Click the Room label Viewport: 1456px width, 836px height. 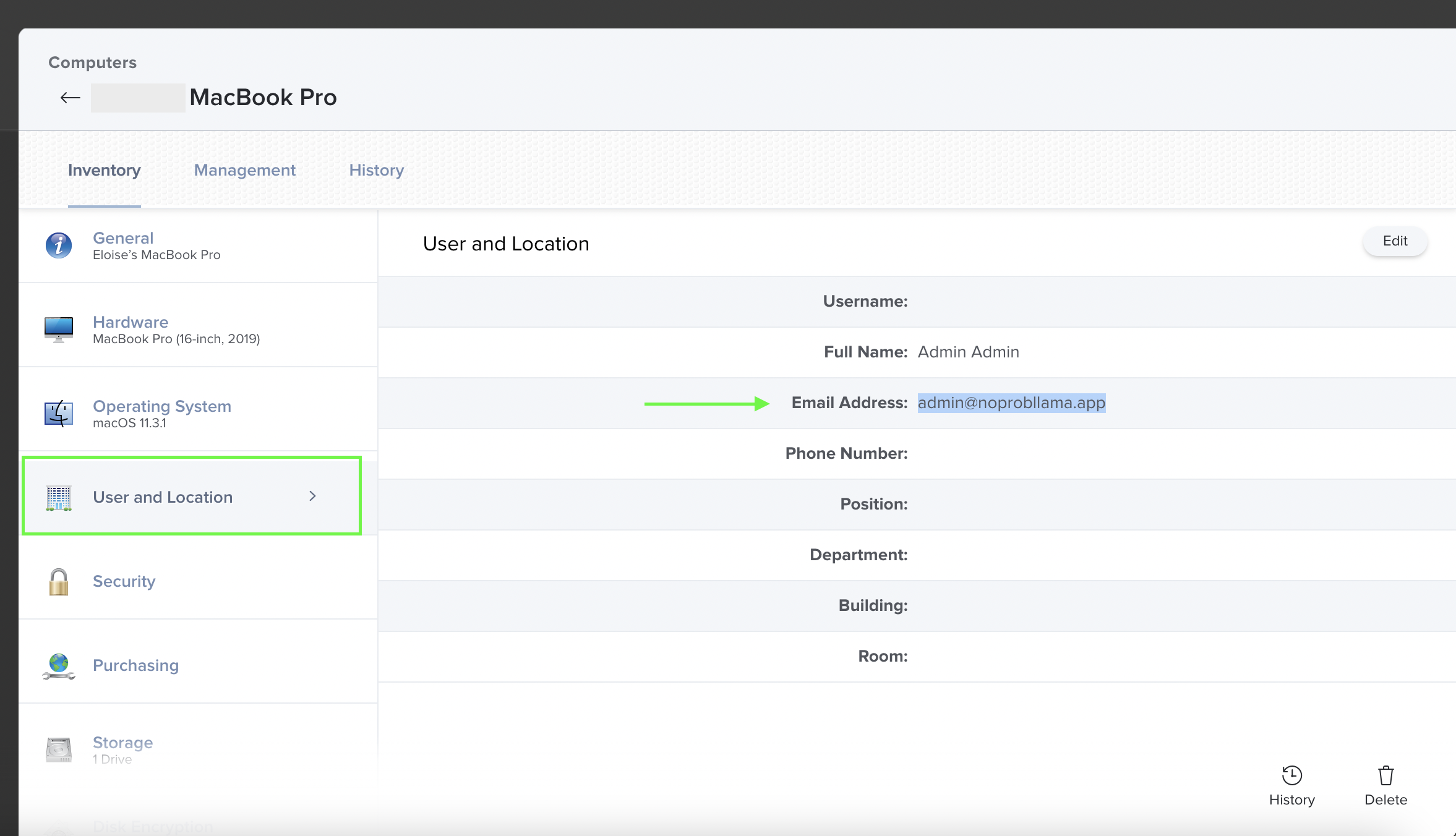pyautogui.click(x=883, y=656)
